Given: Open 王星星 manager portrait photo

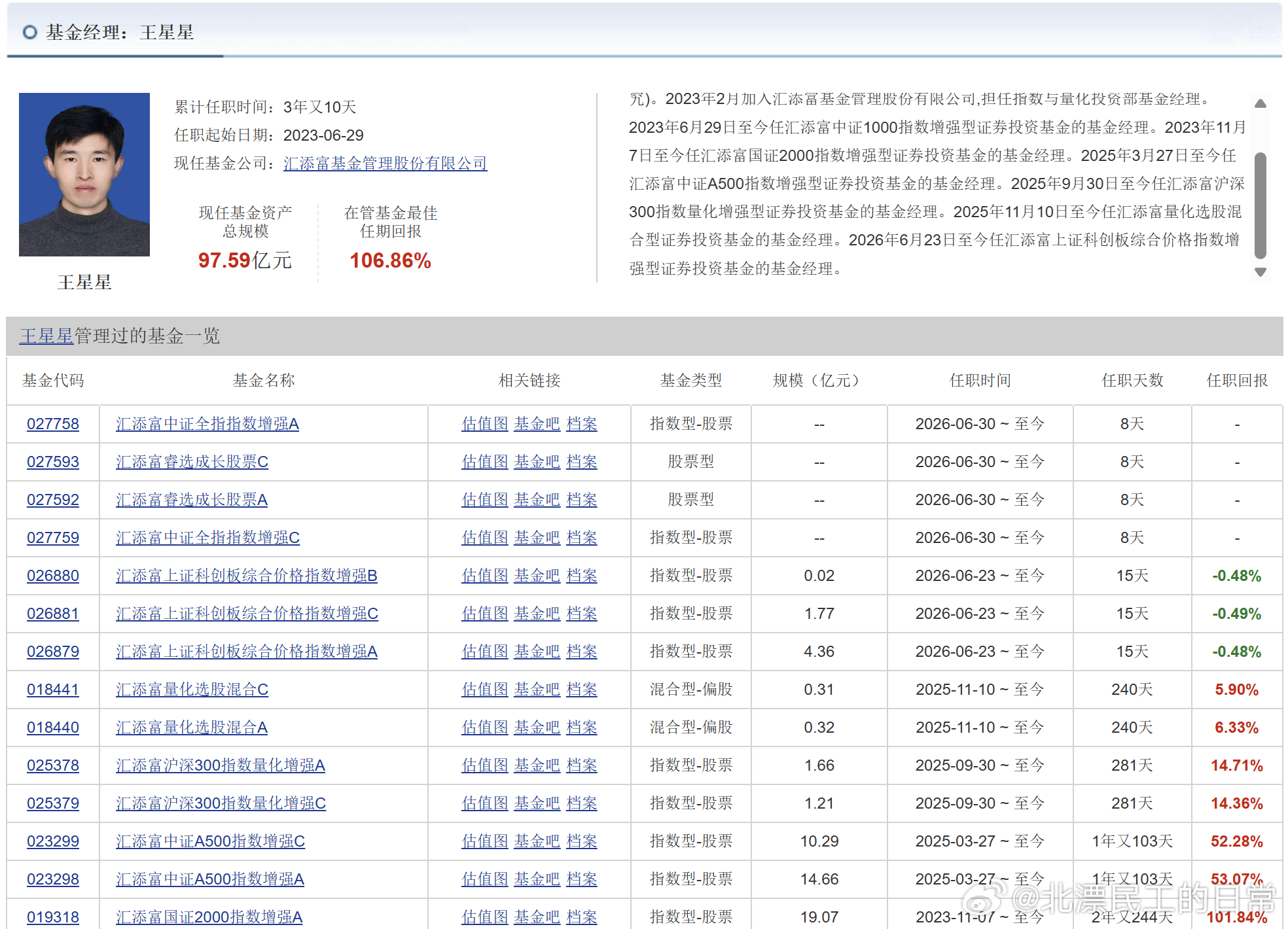Looking at the screenshot, I should [x=84, y=175].
